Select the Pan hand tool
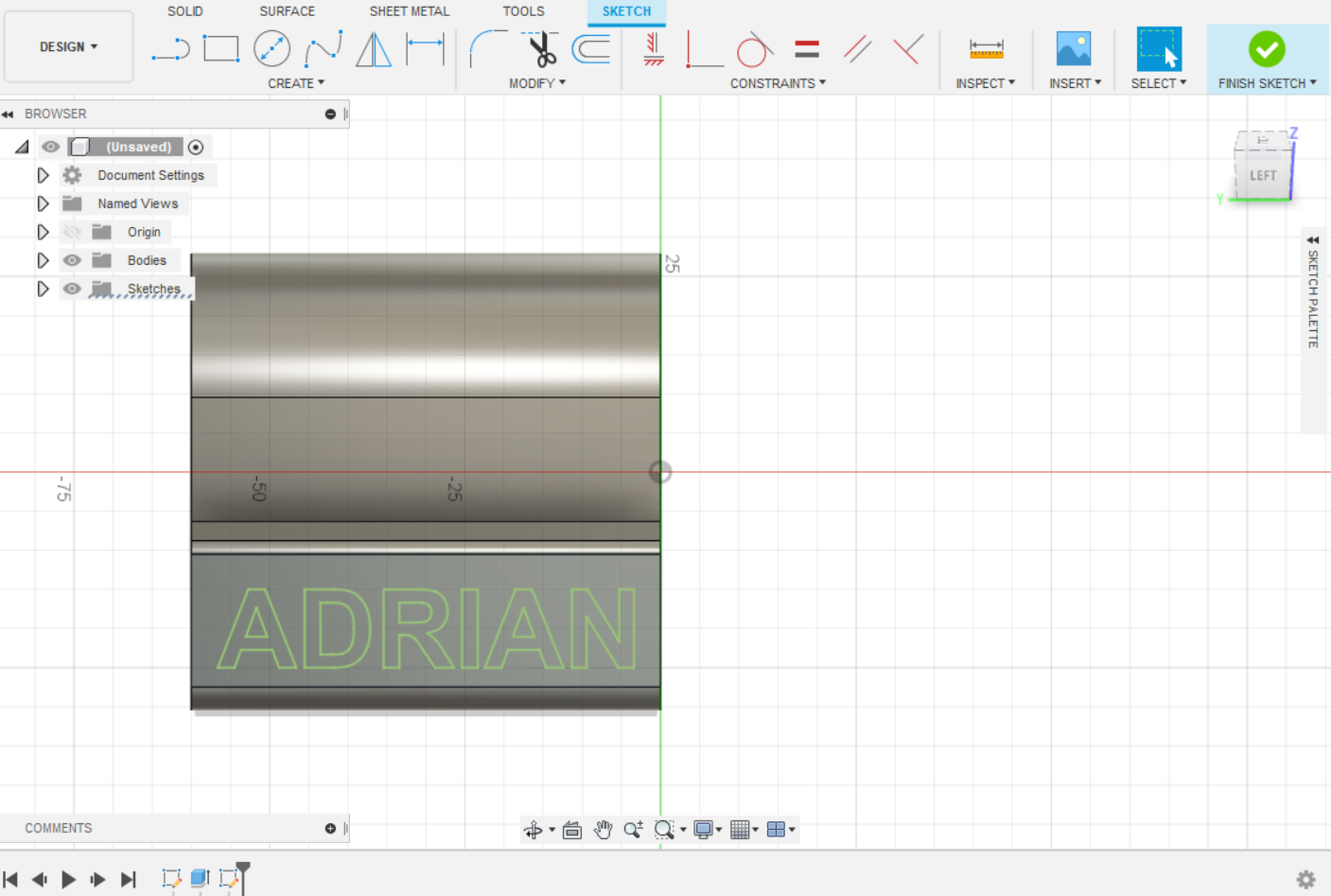The height and width of the screenshot is (896, 1331). click(603, 830)
